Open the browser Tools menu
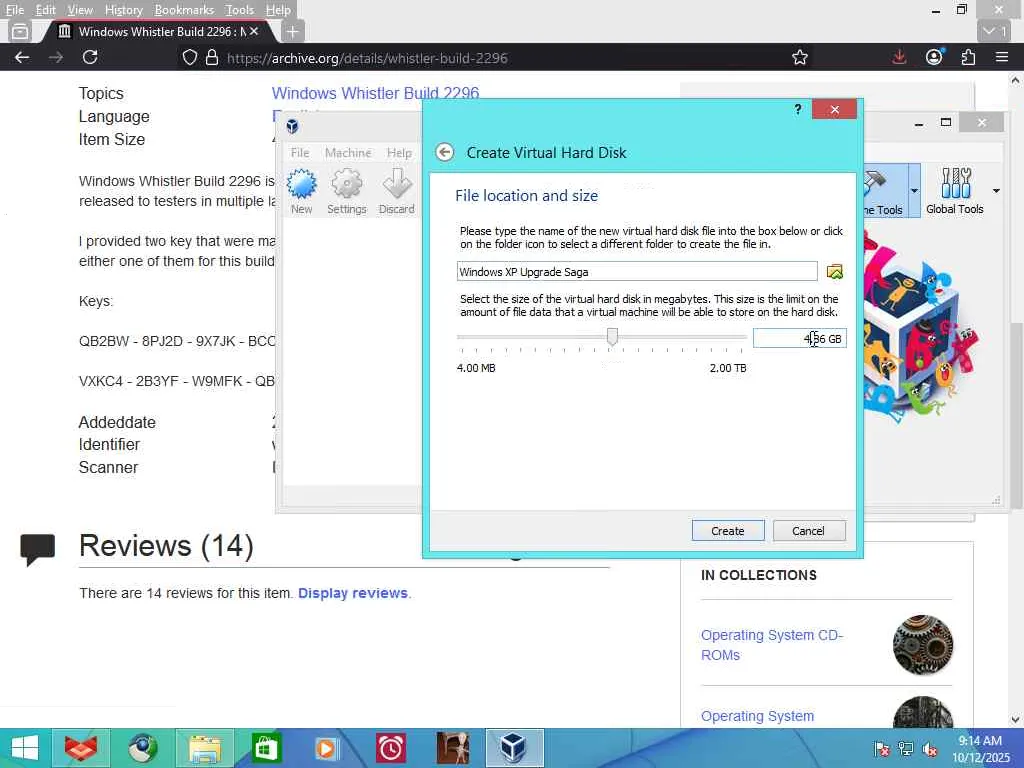Screen dimensions: 1024x768 [x=239, y=10]
